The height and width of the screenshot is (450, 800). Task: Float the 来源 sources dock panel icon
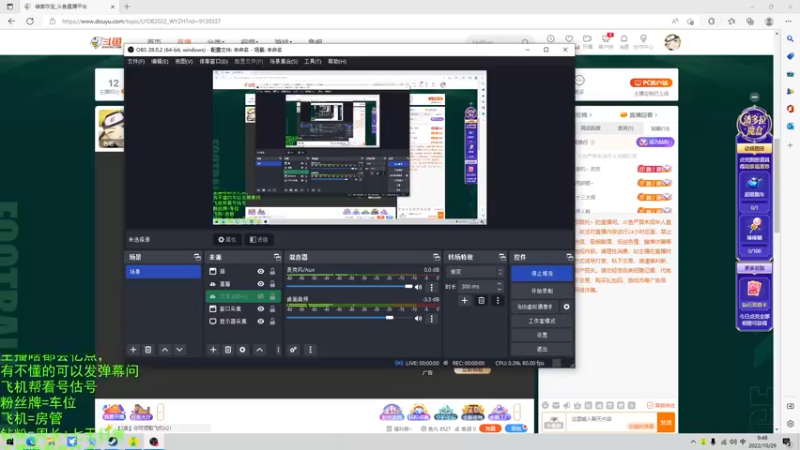[x=277, y=257]
